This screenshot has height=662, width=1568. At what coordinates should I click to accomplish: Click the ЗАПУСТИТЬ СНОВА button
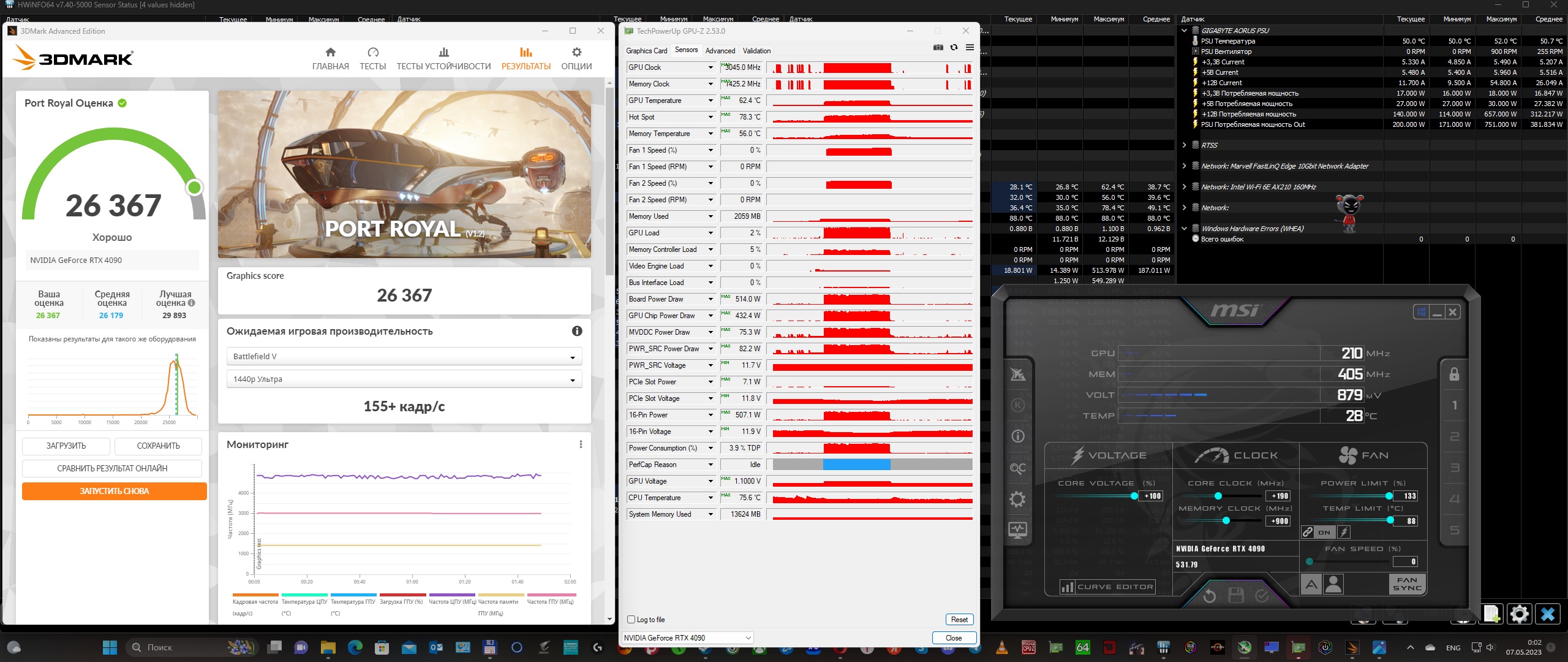115,491
